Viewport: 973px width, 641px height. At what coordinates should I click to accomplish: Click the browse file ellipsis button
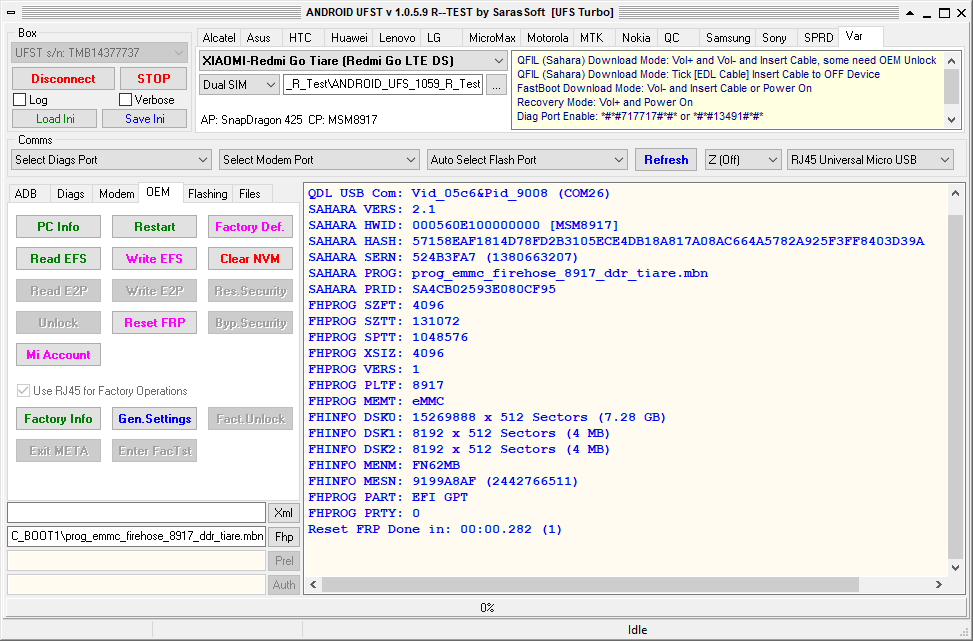(x=496, y=85)
